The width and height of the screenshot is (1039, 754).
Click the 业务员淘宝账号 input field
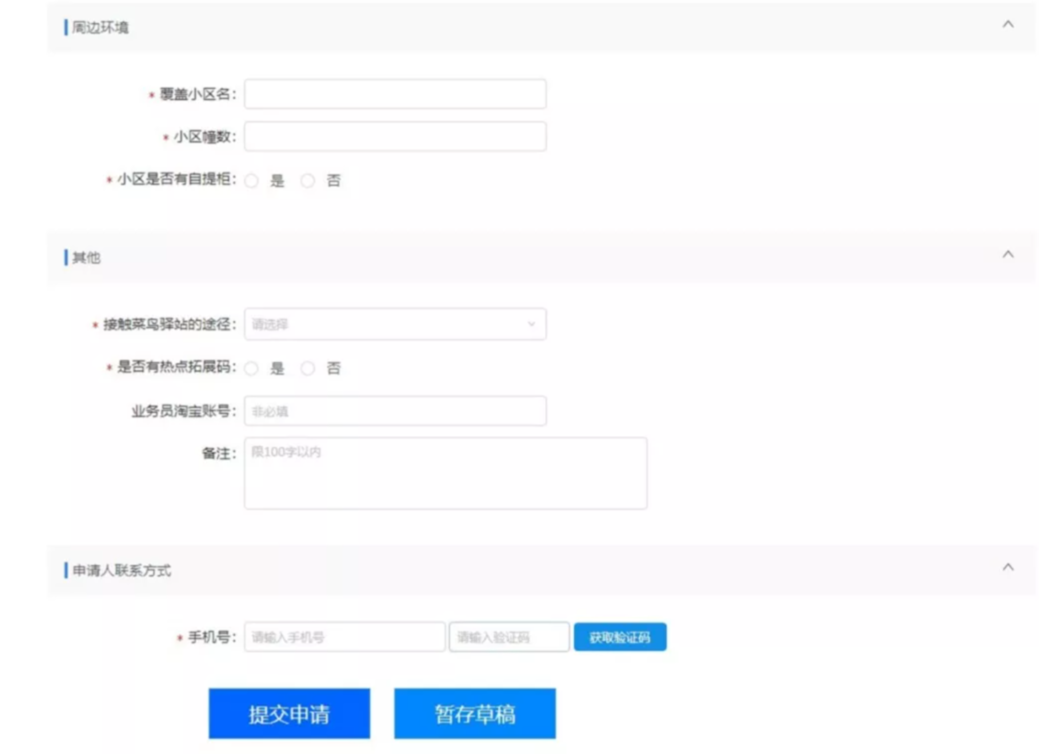395,411
